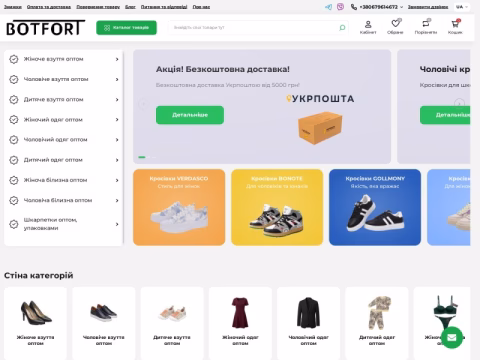Open Дитяче взуття оптом category wall tile

pos(172,323)
